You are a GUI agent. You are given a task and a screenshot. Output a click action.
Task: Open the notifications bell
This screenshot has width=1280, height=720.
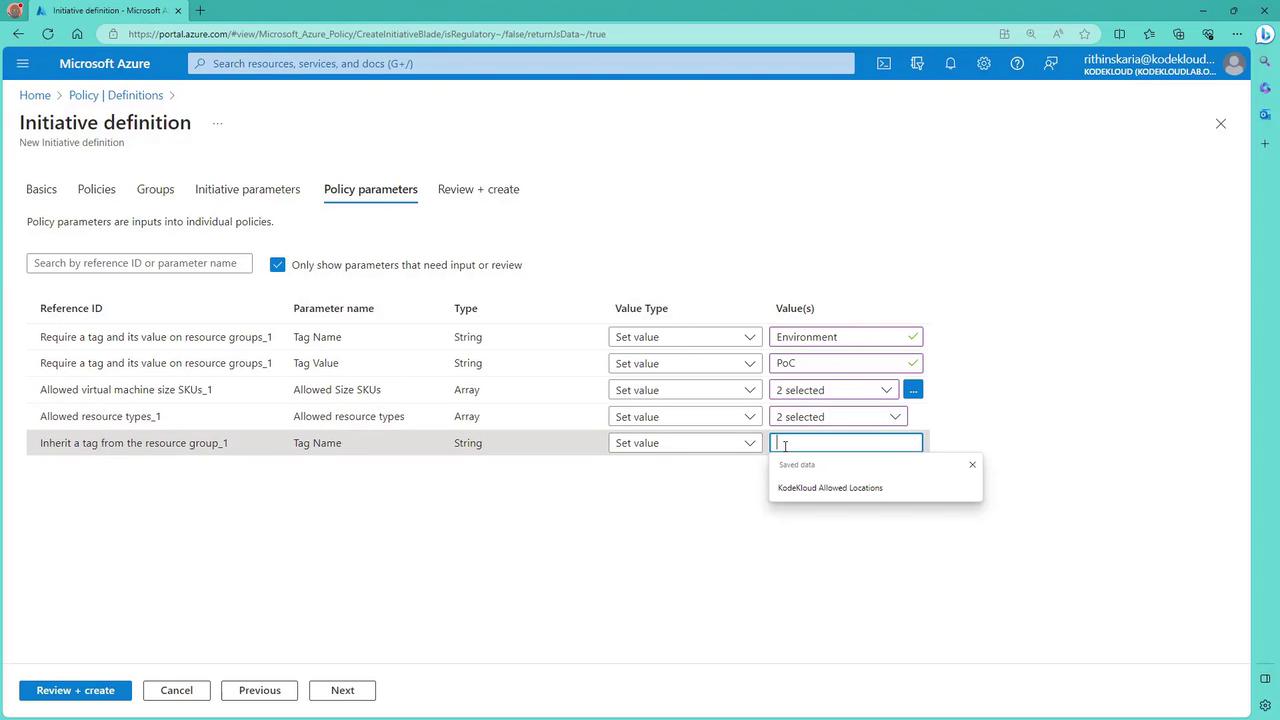[950, 63]
